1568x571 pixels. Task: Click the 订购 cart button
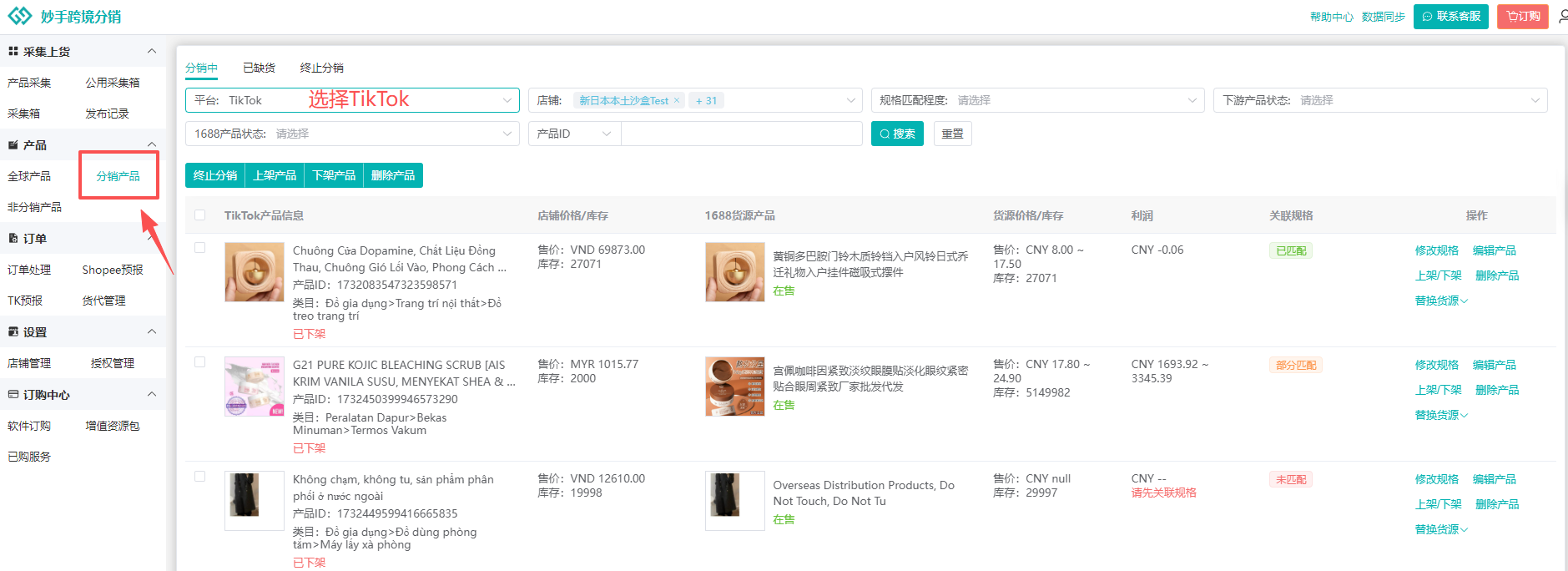(x=1523, y=17)
